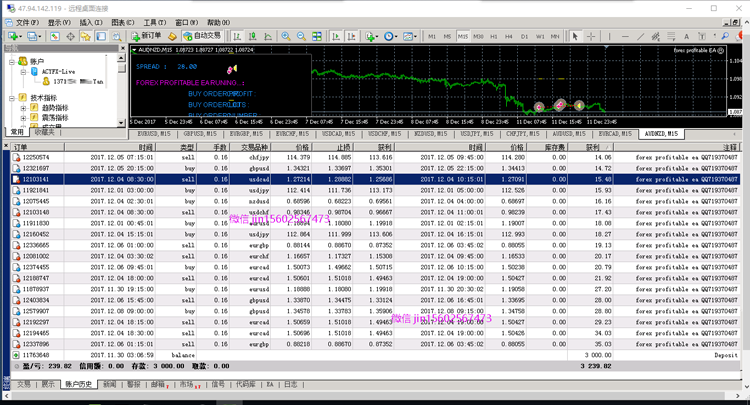Select the text A tool

686,36
